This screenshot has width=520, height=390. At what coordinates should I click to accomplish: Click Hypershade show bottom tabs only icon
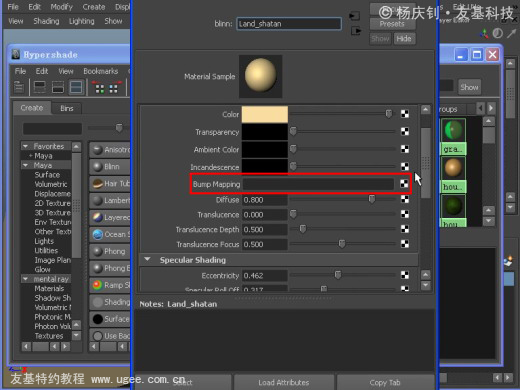pos(58,87)
